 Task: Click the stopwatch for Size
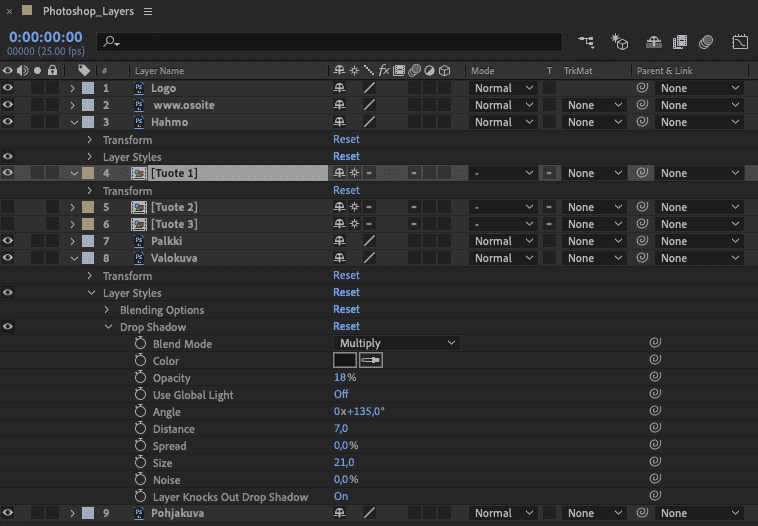[x=140, y=462]
